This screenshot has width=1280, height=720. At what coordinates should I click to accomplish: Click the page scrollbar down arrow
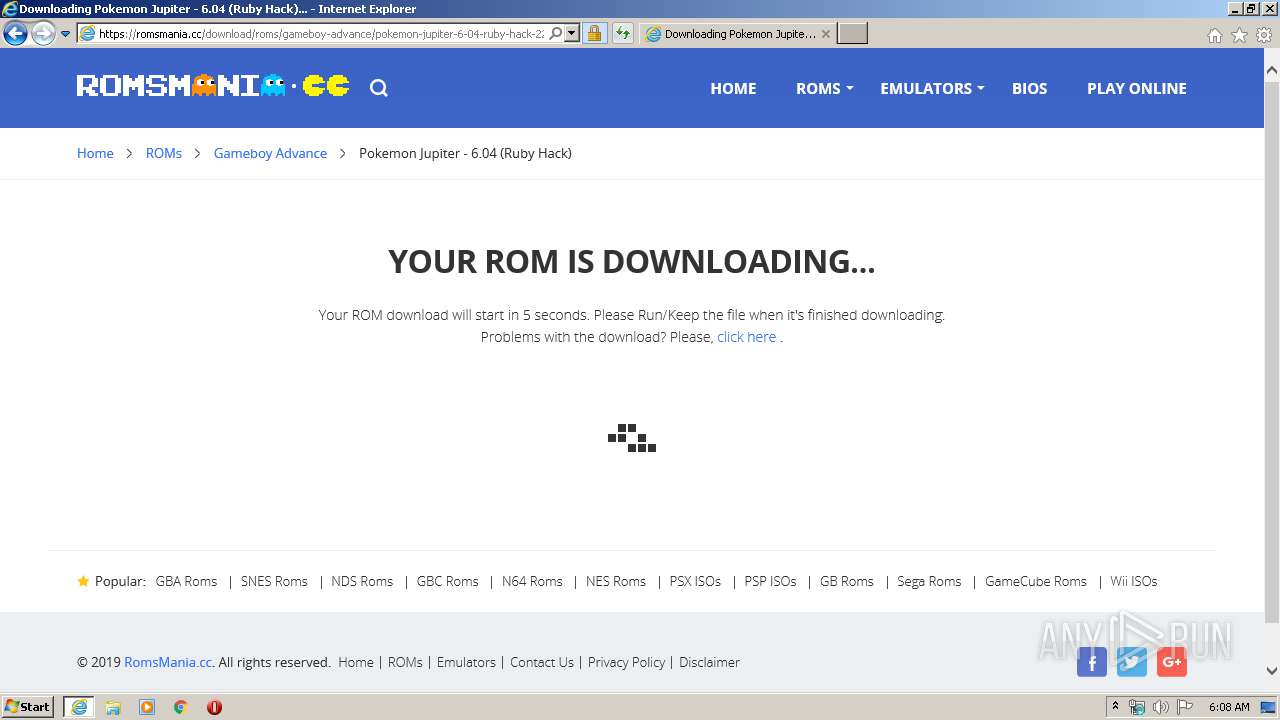pyautogui.click(x=1272, y=671)
